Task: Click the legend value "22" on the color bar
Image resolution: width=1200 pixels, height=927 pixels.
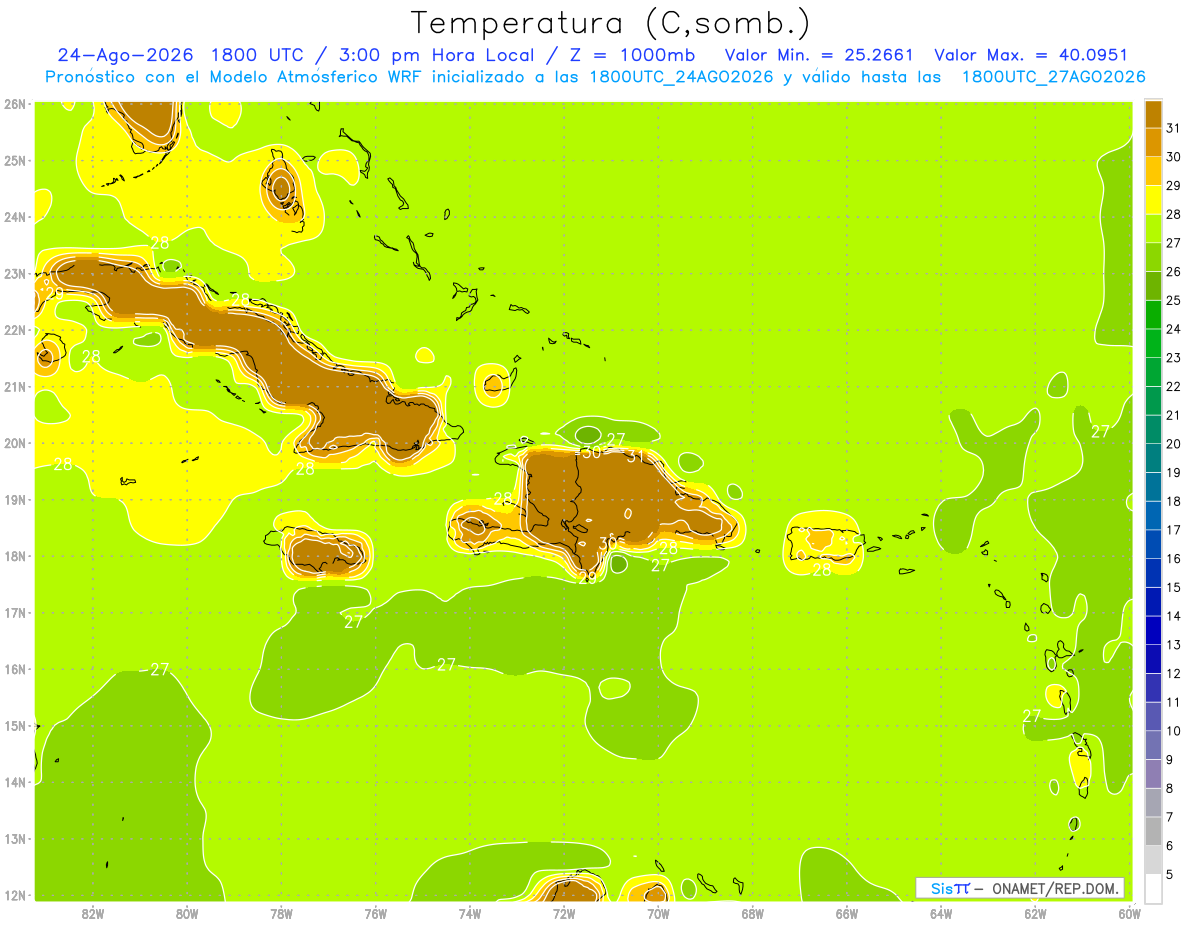Action: 1173,386
